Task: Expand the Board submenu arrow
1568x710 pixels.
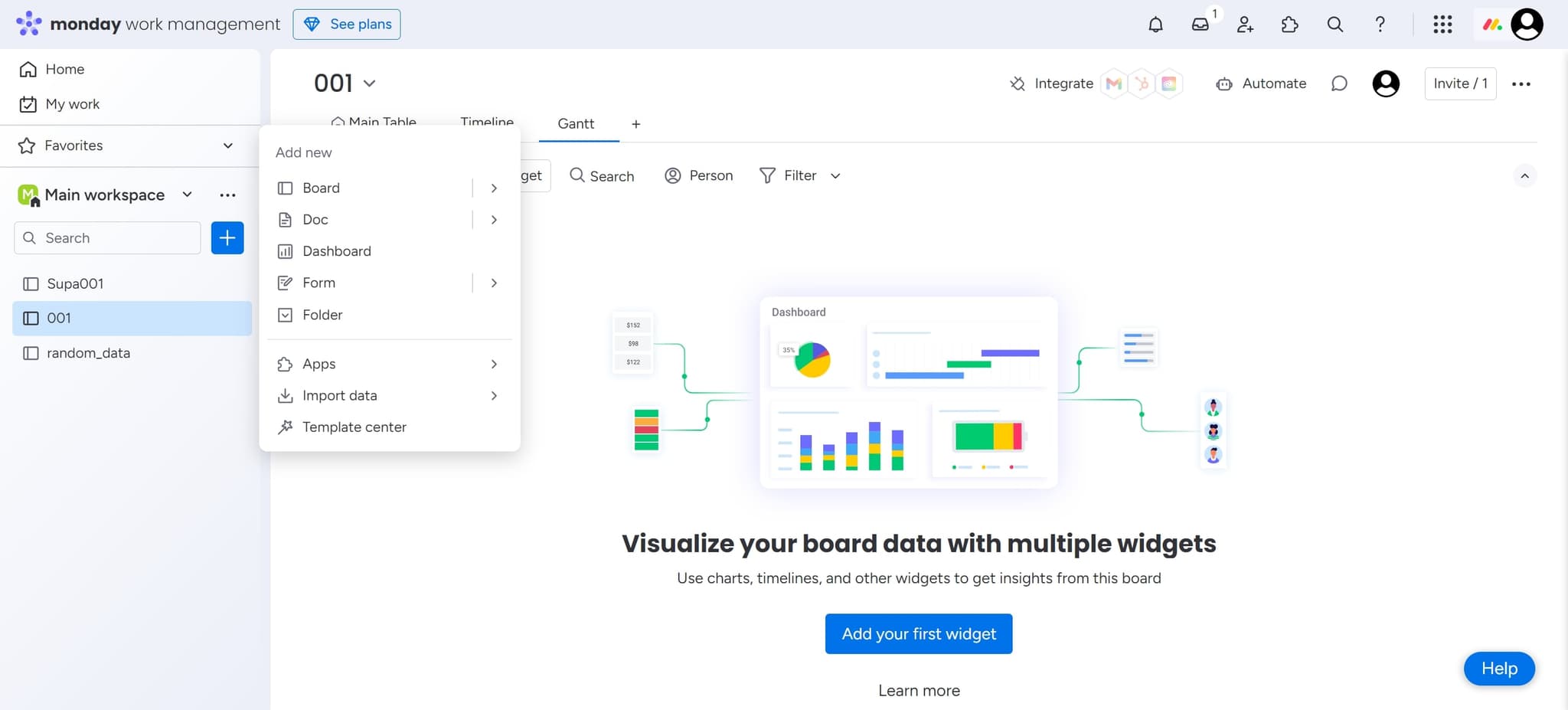Action: 494,188
